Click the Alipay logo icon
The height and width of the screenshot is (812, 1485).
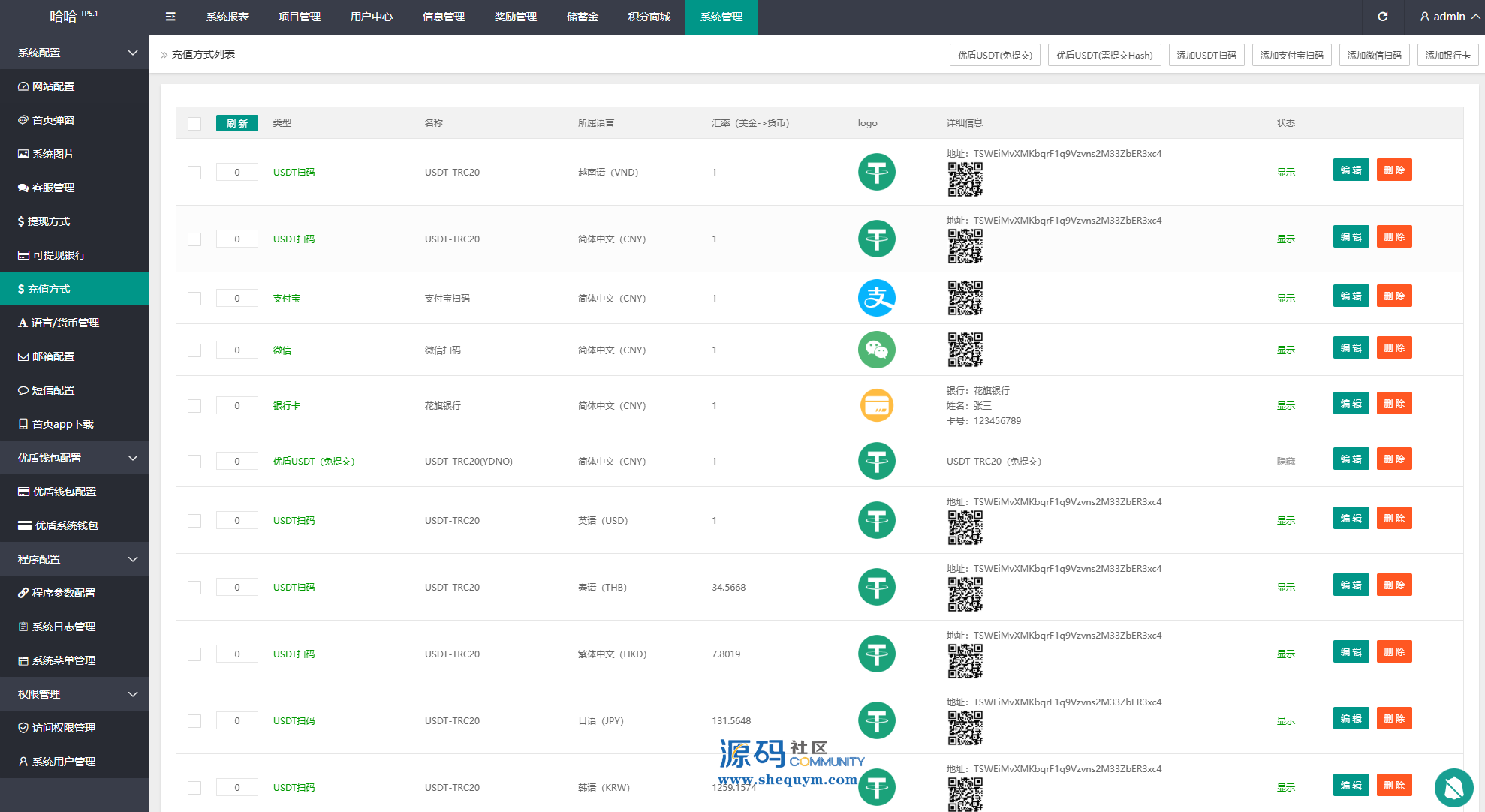coord(876,298)
